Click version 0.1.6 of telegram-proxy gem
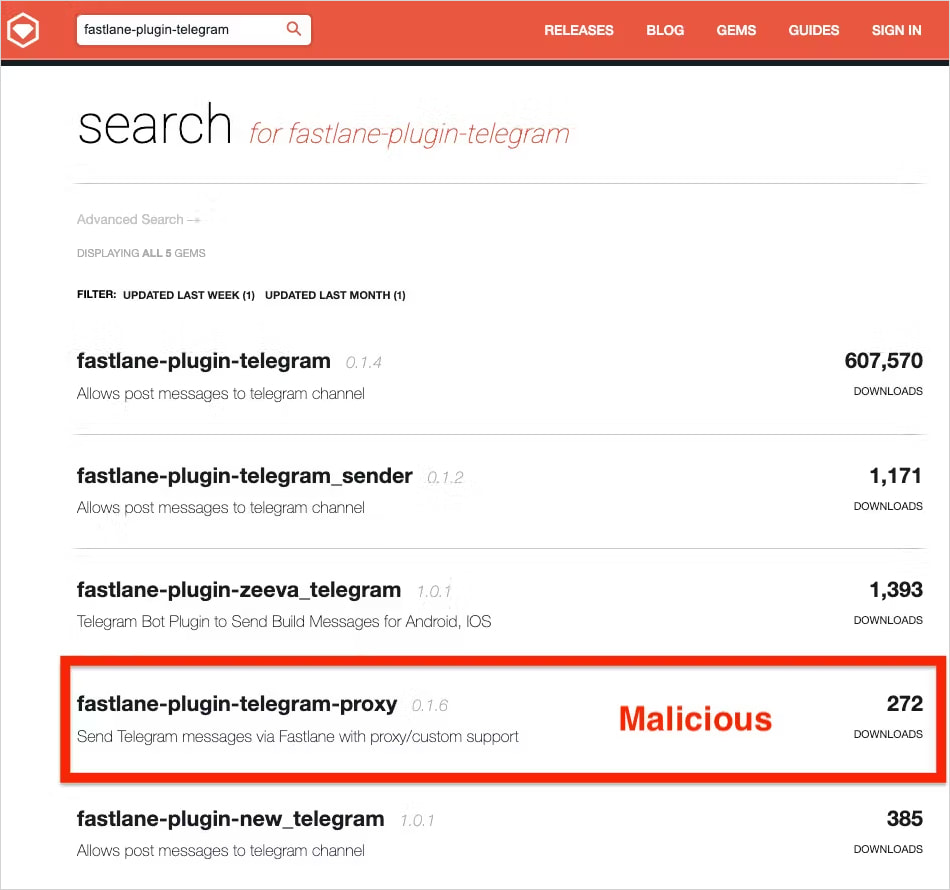Image resolution: width=950 pixels, height=890 pixels. 434,705
